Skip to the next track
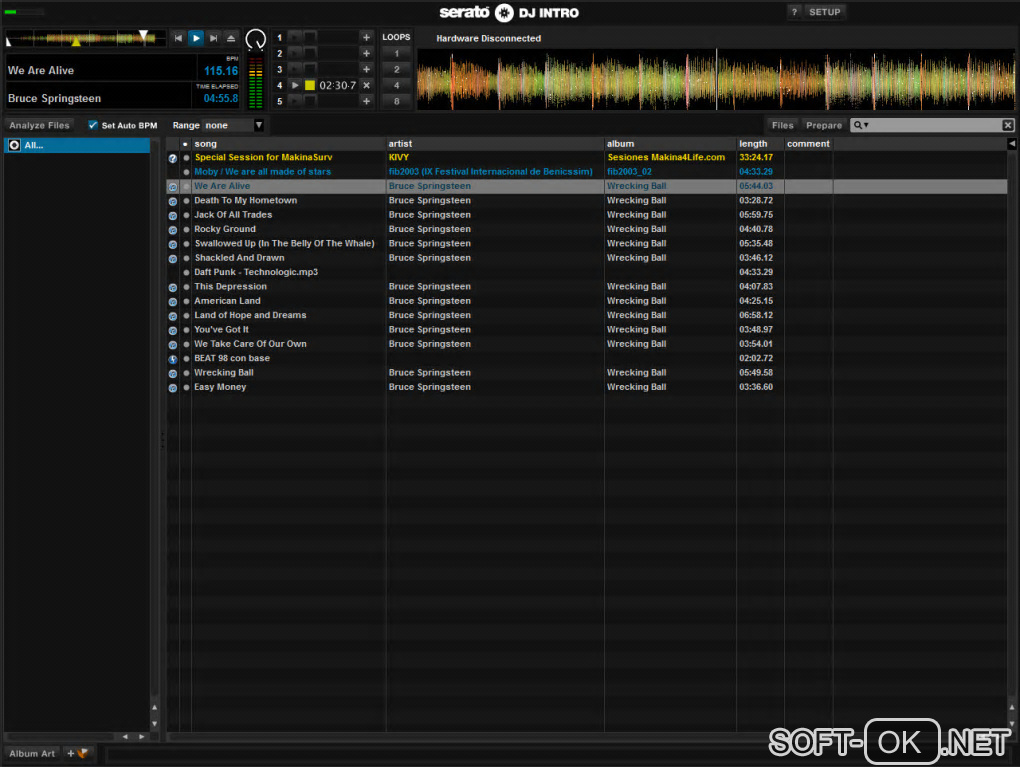The image size is (1020, 767). pos(213,38)
